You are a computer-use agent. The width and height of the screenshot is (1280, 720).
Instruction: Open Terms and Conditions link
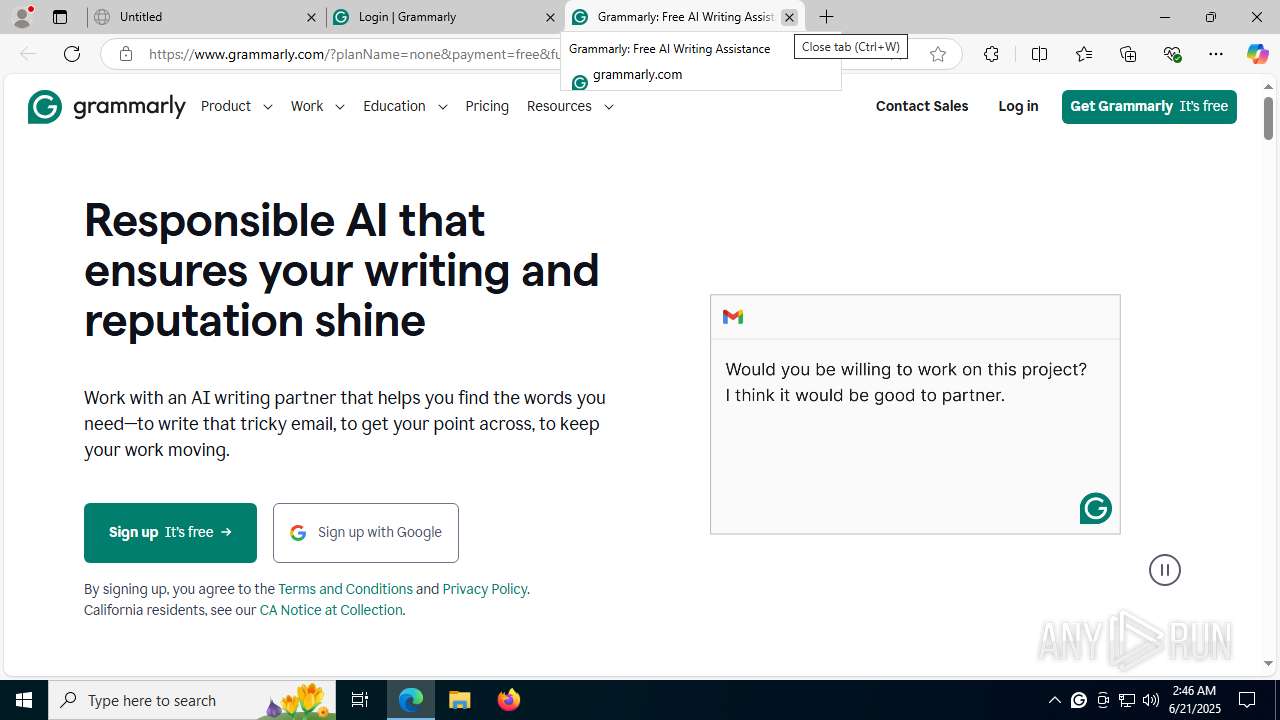[x=345, y=589]
